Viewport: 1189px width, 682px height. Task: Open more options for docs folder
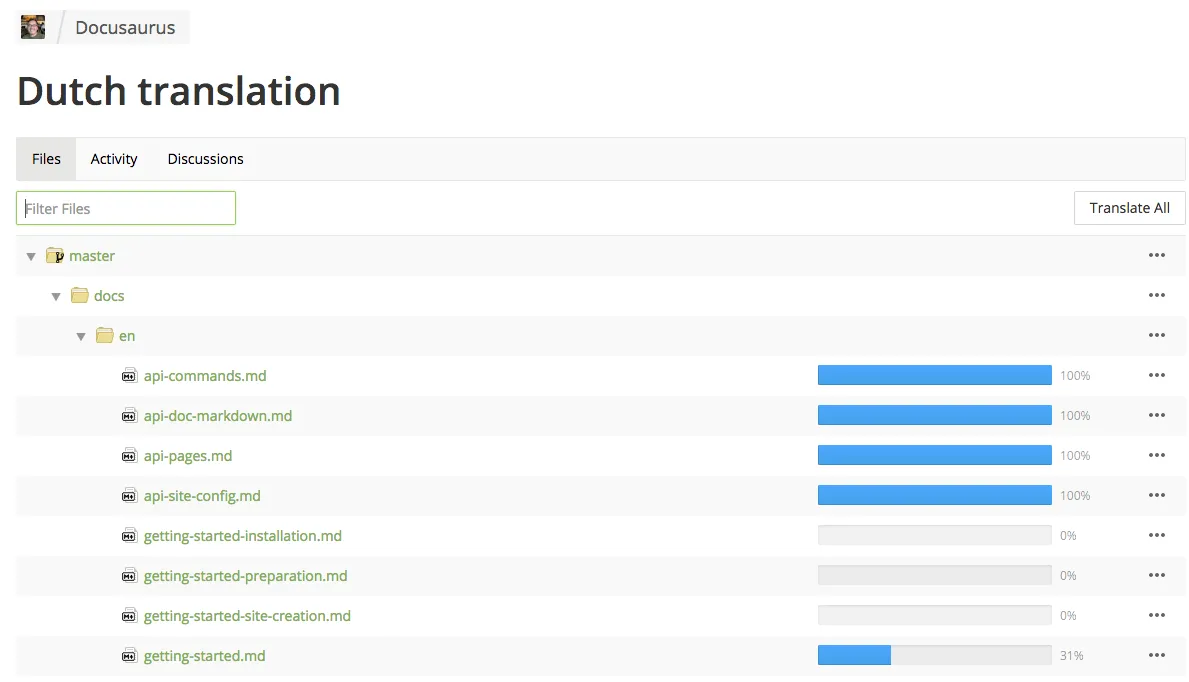(1156, 295)
